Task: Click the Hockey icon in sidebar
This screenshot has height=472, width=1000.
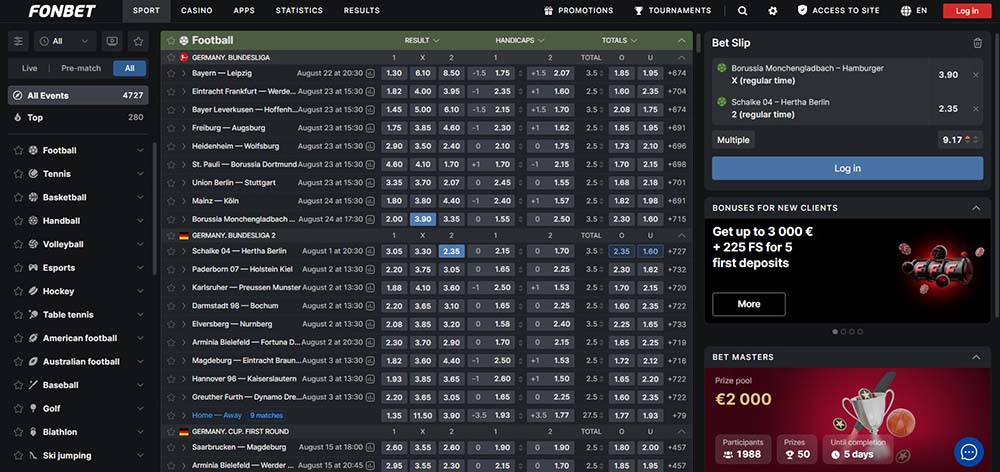Action: click(33, 291)
